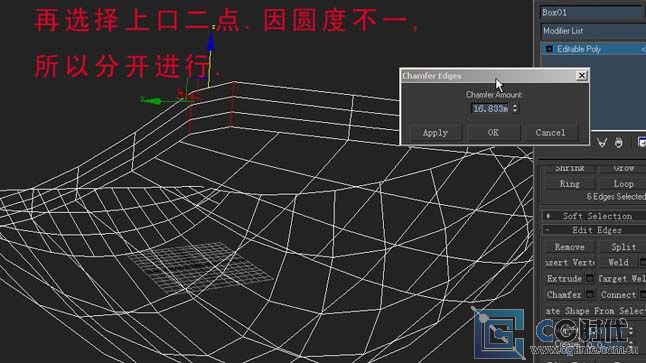Collapse the Edit Edges rollout
The image size is (646, 363).
pyautogui.click(x=594, y=230)
